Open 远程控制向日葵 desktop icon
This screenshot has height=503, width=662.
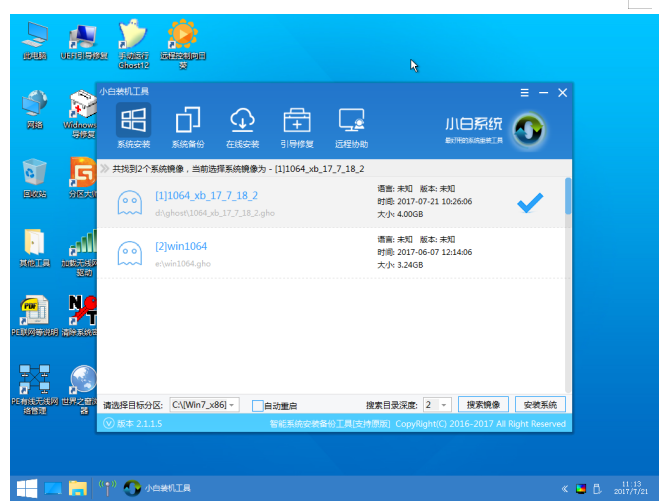pos(183,44)
